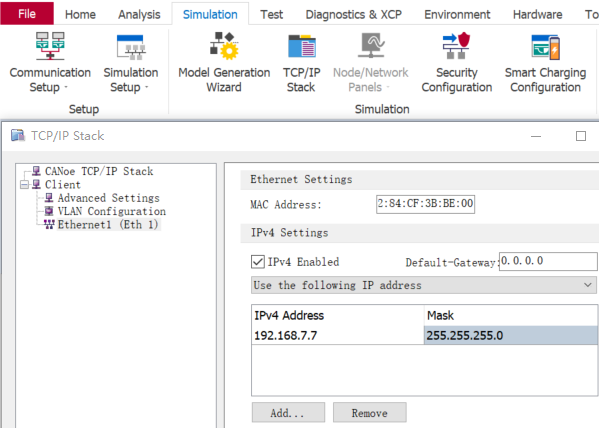Select the Client tree item

pos(63,185)
